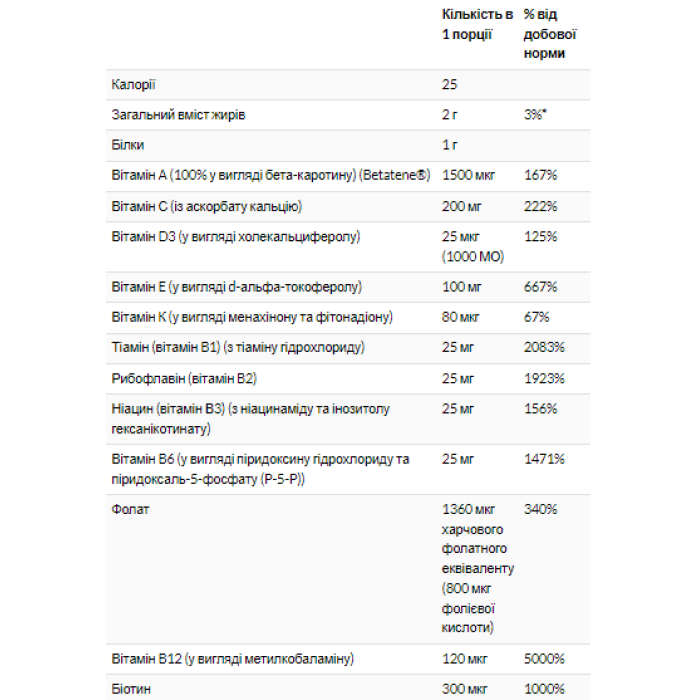This screenshot has width=700, height=700.
Task: Click the 5000% daily value cell
Action: (544, 659)
